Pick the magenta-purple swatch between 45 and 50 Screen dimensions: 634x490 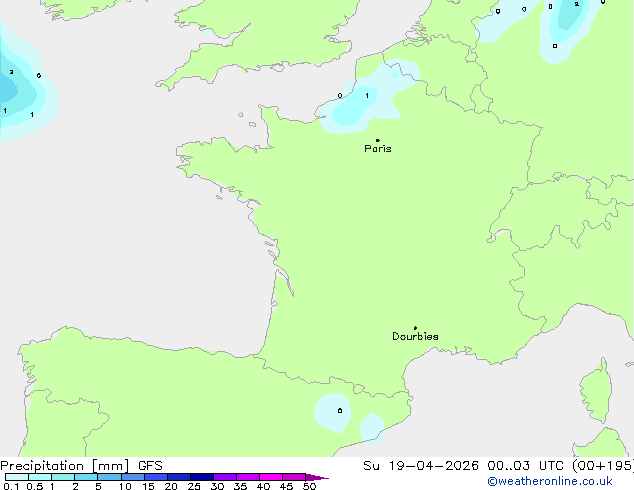point(294,477)
